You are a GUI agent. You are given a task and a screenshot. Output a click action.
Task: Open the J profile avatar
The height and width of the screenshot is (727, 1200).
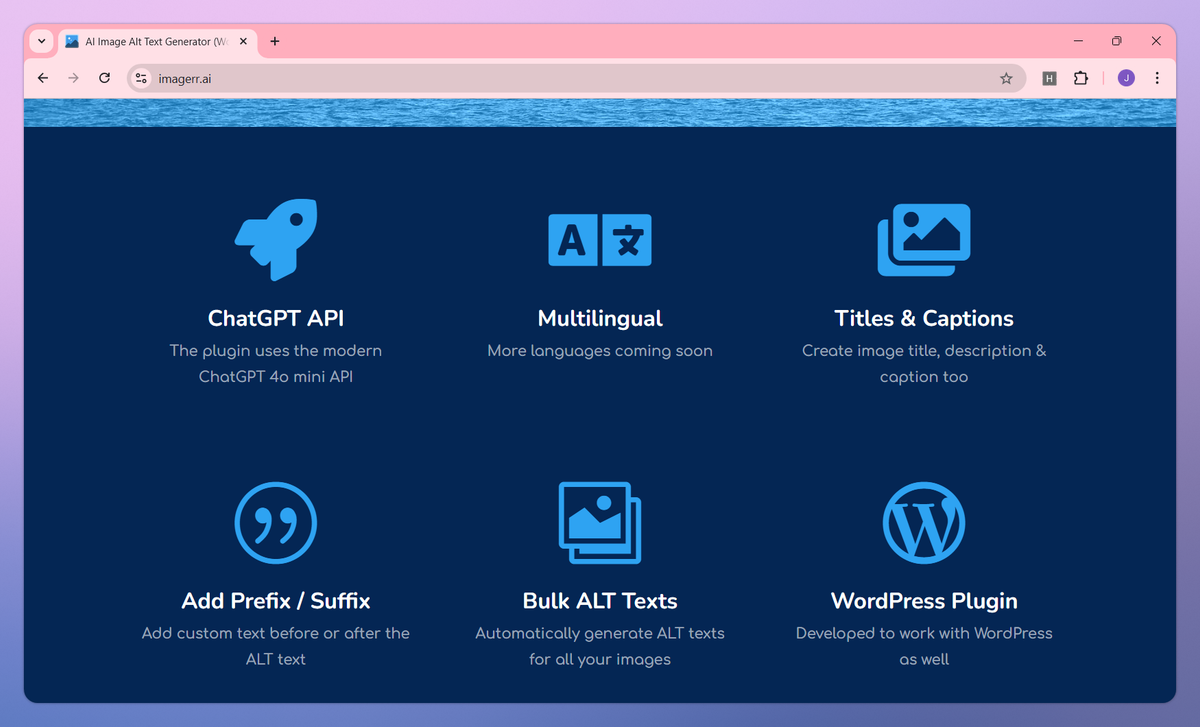1126,78
